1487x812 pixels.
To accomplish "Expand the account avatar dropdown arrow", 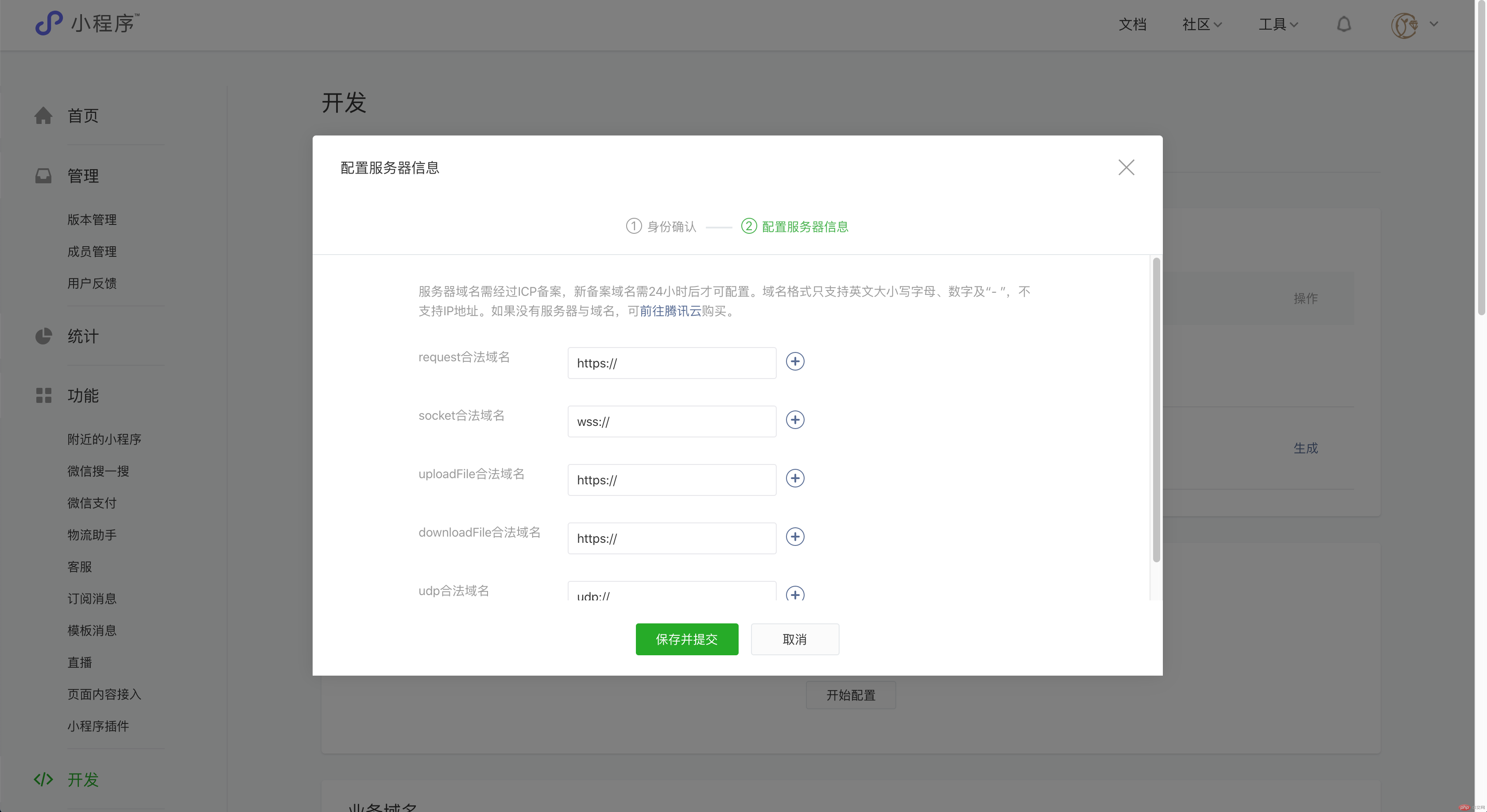I will pyautogui.click(x=1433, y=24).
